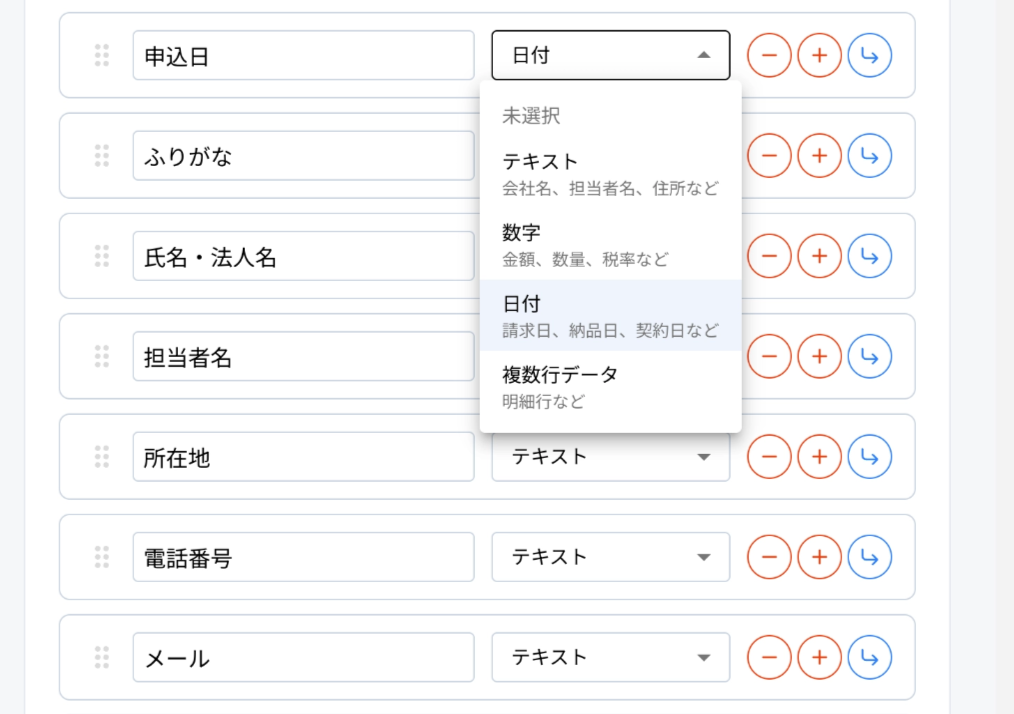Open the type dropdown for 所在地 row

(x=610, y=457)
